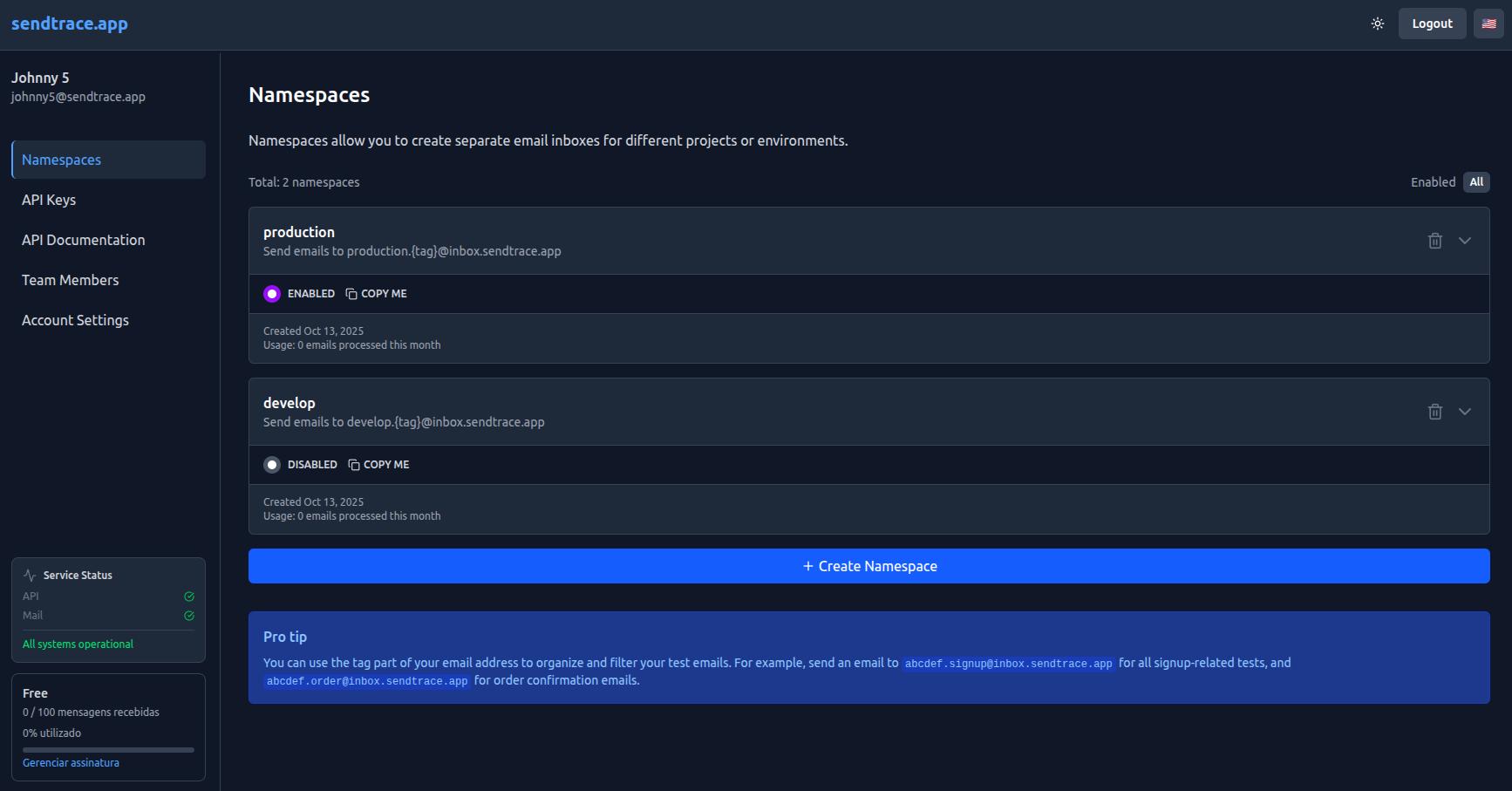Expand the production namespace chevron

point(1465,241)
